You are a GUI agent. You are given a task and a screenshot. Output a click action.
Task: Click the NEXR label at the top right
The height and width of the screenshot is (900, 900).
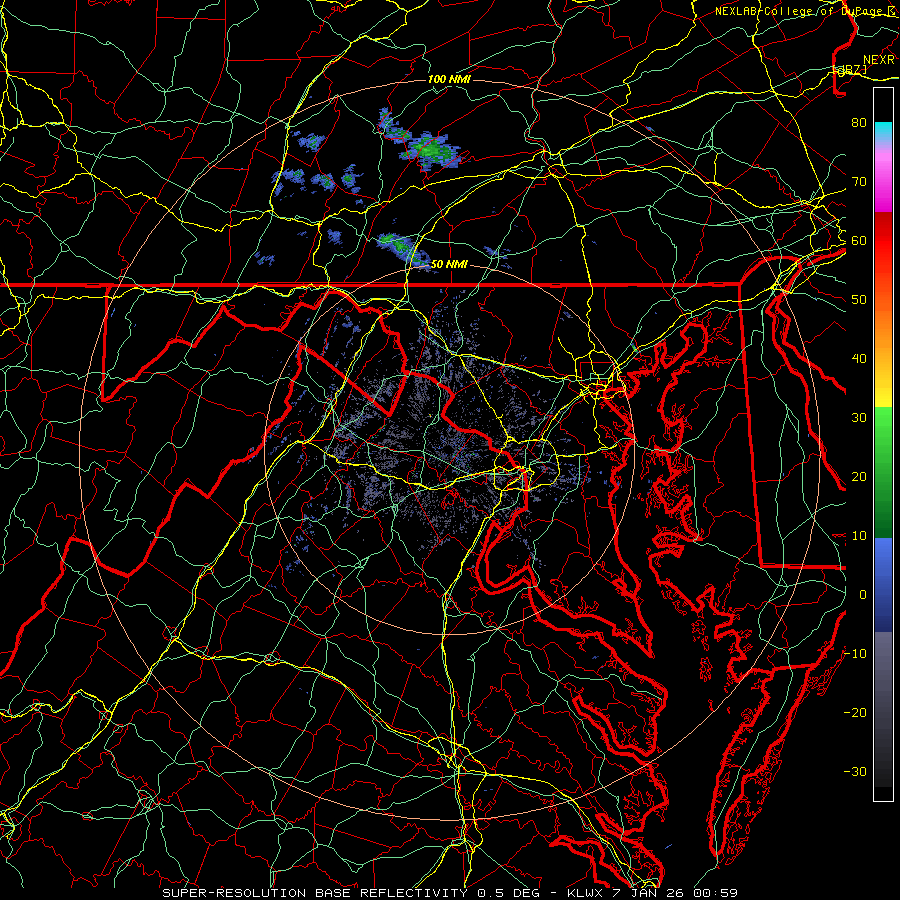[878, 60]
